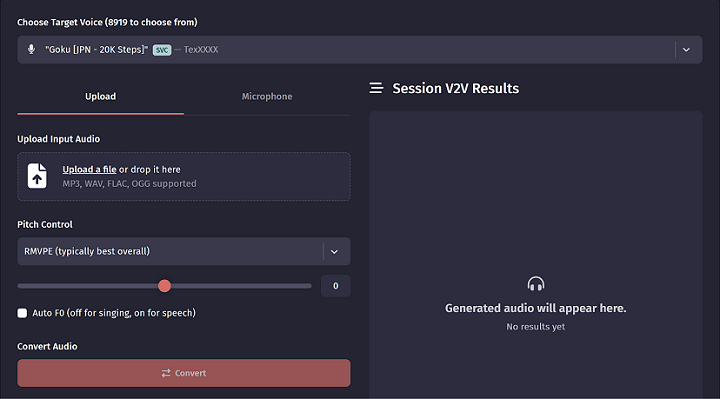Click the microphone icon beside Goku voice
720x399 pixels.
[x=31, y=49]
